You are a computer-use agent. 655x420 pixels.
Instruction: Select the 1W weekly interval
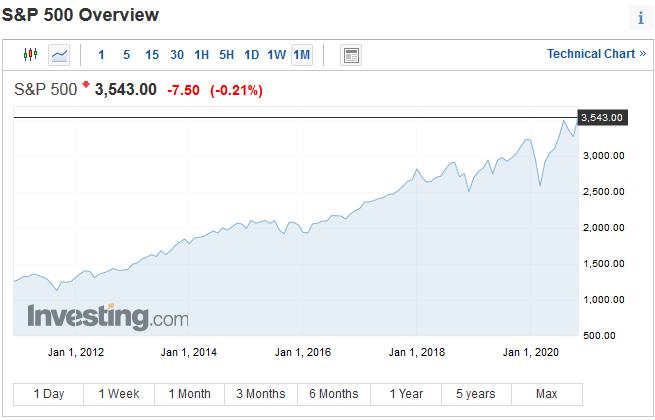click(276, 54)
